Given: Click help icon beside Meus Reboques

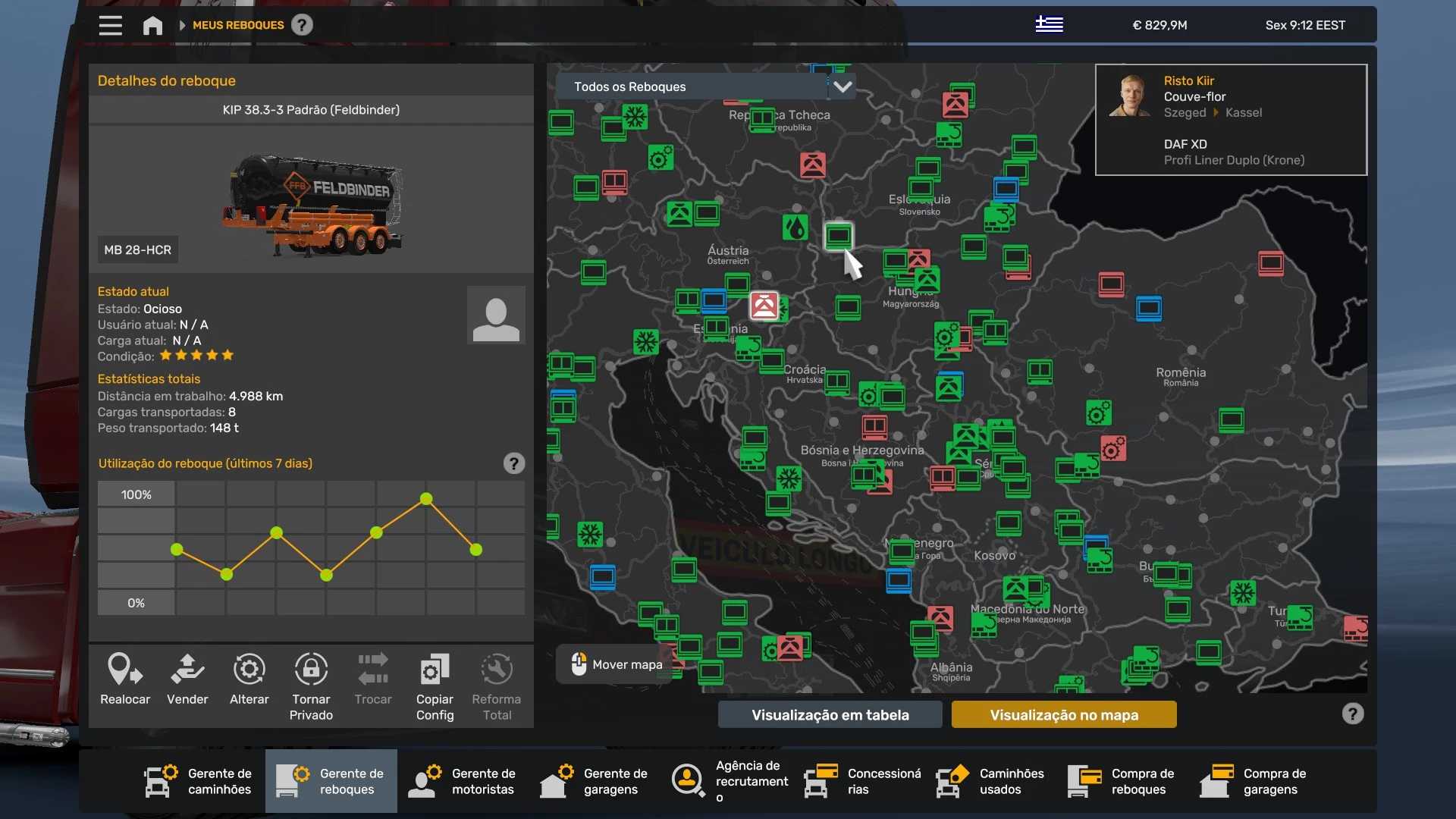Looking at the screenshot, I should click(302, 25).
